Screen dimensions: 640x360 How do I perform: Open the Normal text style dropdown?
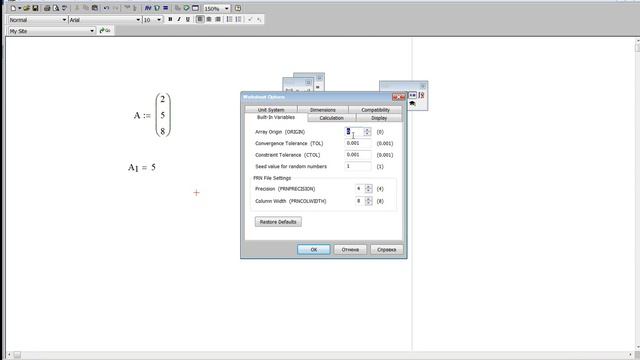point(64,20)
